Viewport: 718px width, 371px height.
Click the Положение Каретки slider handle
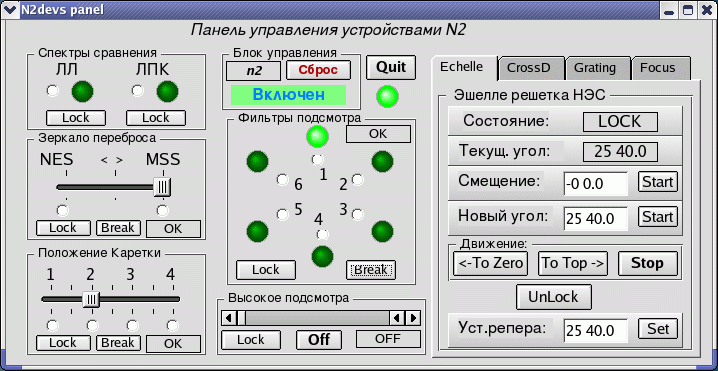click(x=91, y=300)
